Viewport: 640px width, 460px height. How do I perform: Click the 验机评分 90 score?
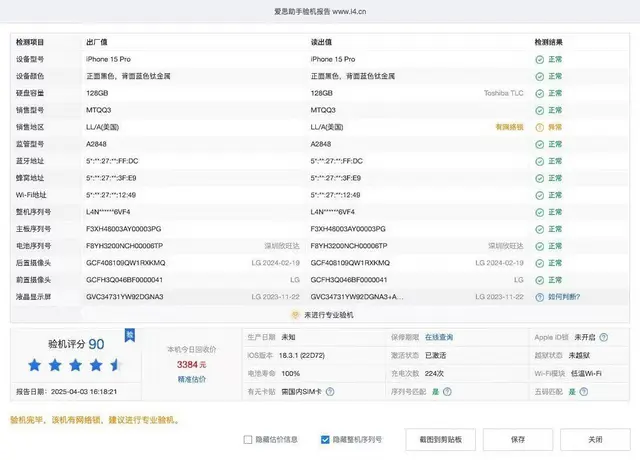[x=76, y=344]
